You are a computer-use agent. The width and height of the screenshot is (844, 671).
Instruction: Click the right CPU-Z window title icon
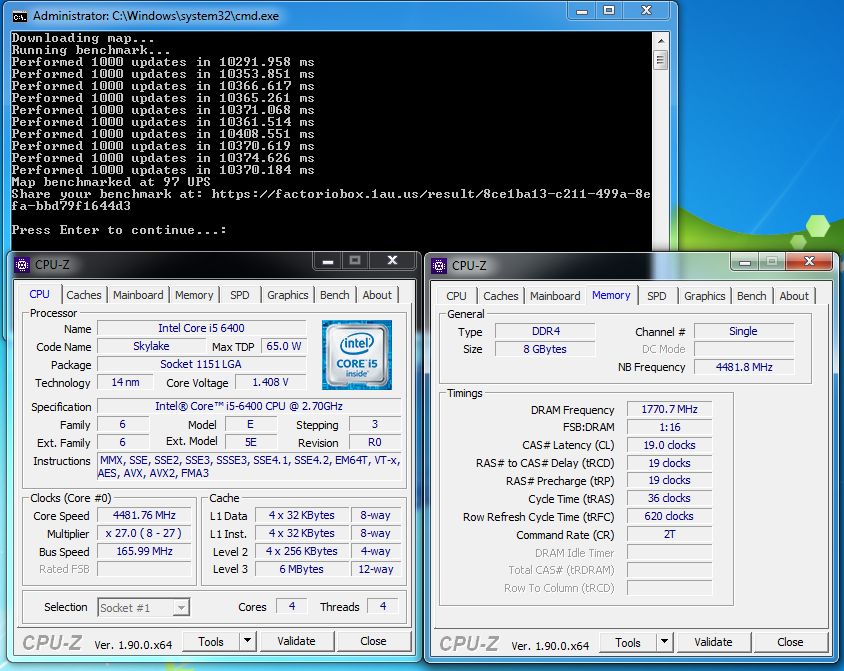coord(439,266)
